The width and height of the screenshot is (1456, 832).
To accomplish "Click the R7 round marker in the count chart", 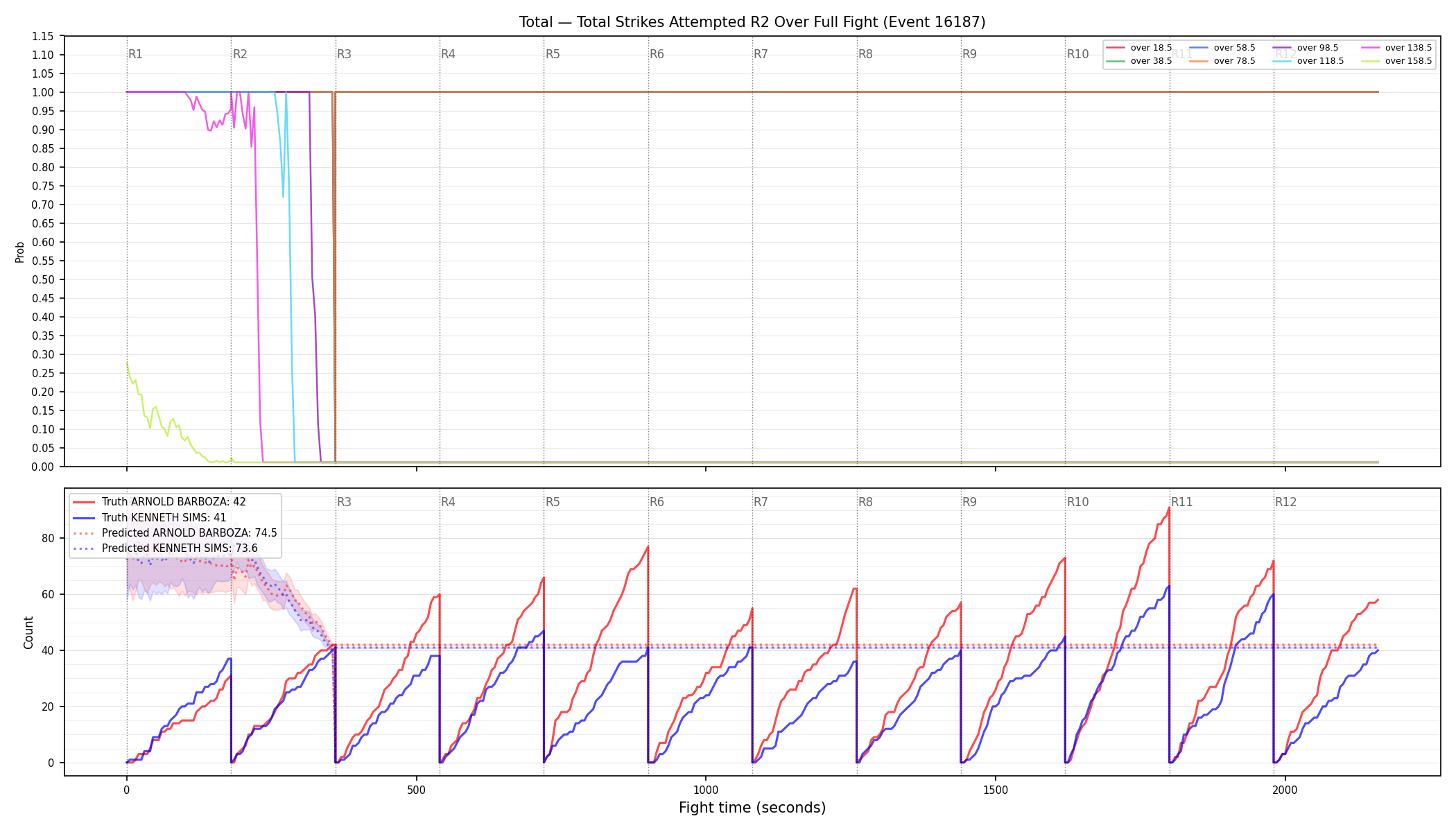I will (761, 502).
